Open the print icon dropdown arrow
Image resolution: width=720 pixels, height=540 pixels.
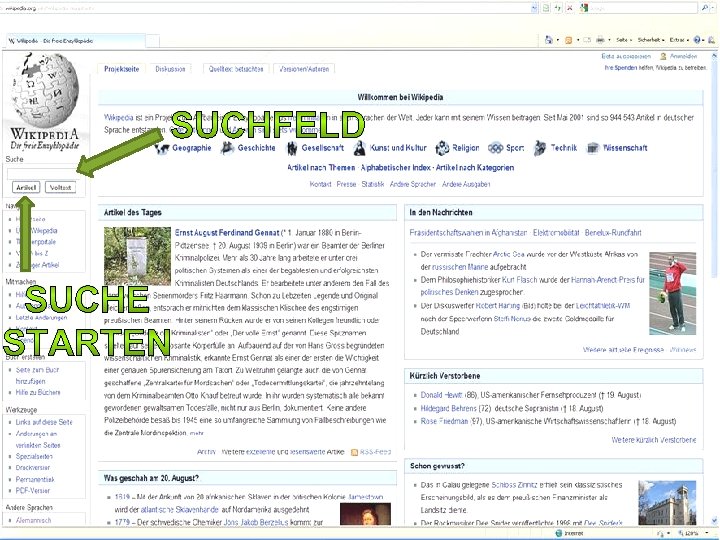tap(609, 40)
